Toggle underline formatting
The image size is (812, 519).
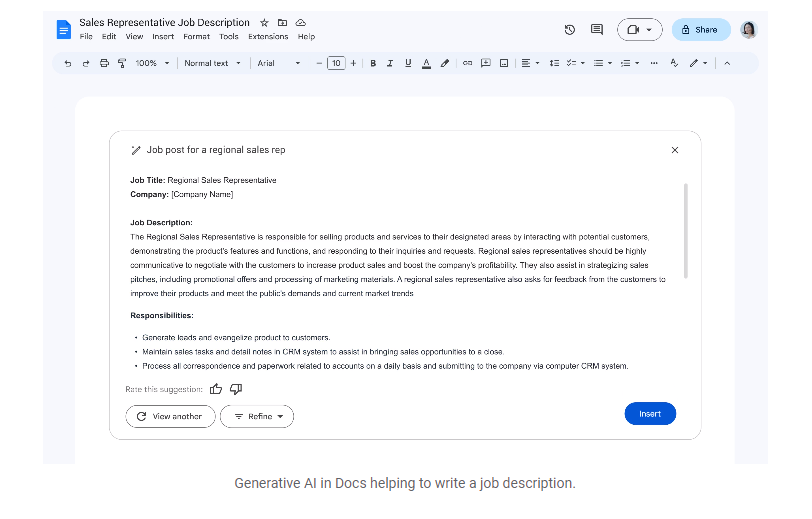pos(408,63)
